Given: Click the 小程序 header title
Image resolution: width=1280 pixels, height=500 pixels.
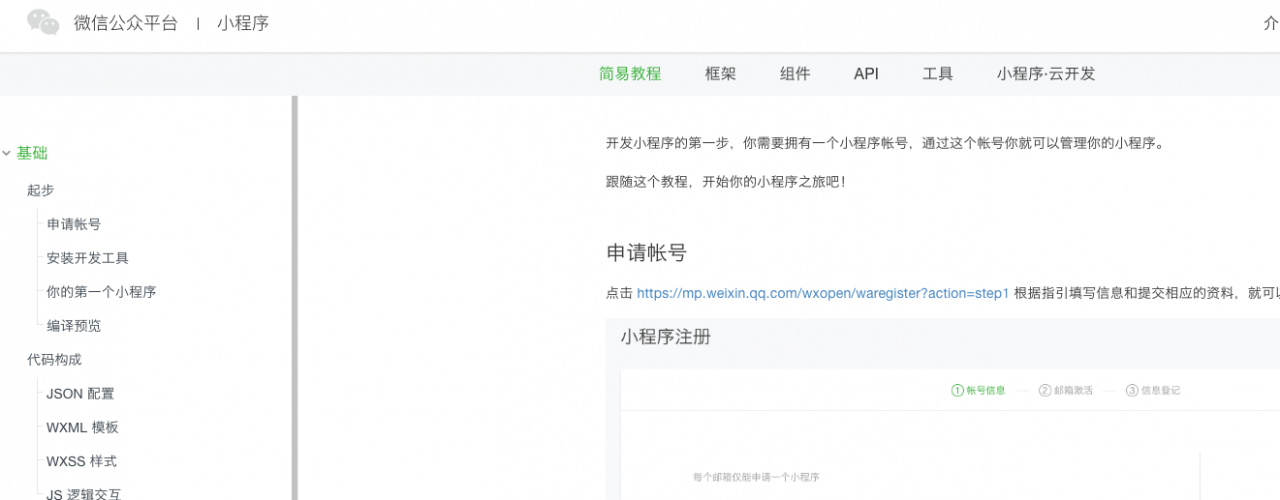Looking at the screenshot, I should coord(243,23).
